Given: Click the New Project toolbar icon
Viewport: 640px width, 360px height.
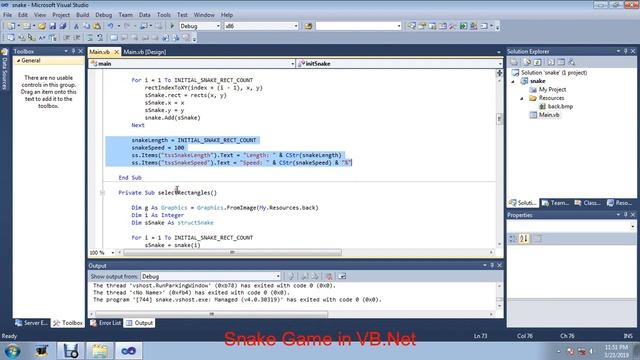Looking at the screenshot, I should (x=11, y=26).
